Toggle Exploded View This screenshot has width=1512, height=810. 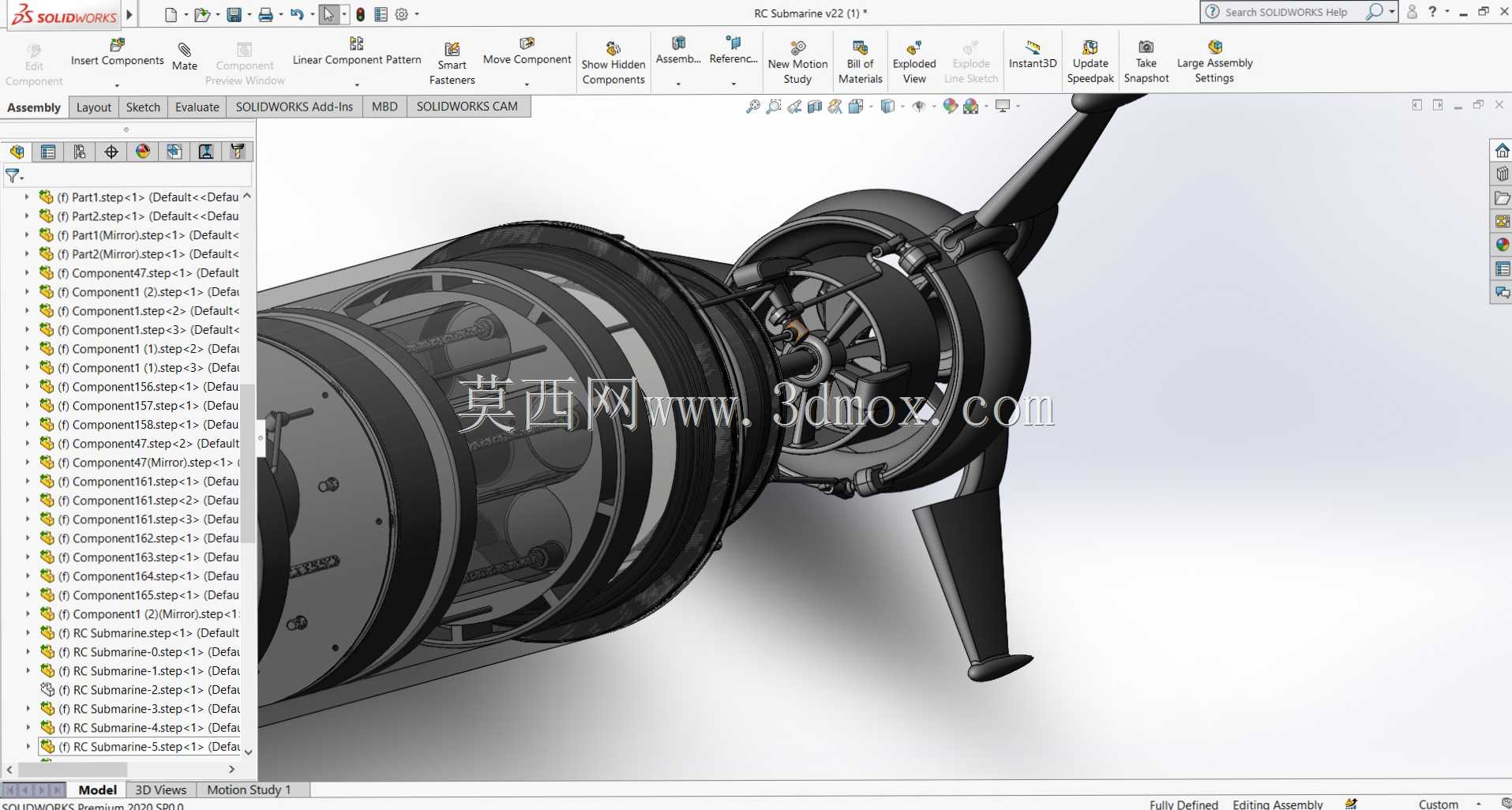click(x=914, y=62)
